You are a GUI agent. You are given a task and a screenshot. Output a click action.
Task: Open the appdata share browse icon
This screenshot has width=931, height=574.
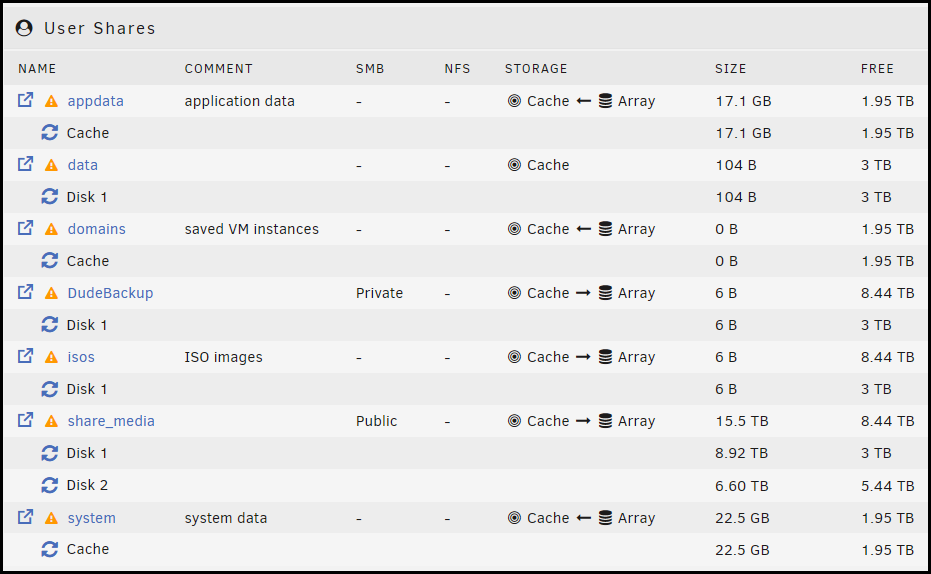point(25,100)
